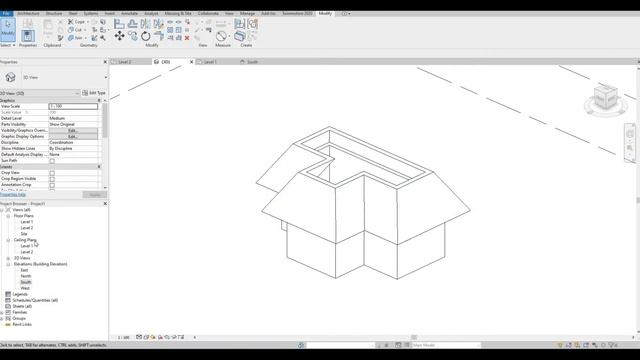Click the Schedules/Quantities icon in Project Browser
This screenshot has height=360, width=640.
[8, 300]
